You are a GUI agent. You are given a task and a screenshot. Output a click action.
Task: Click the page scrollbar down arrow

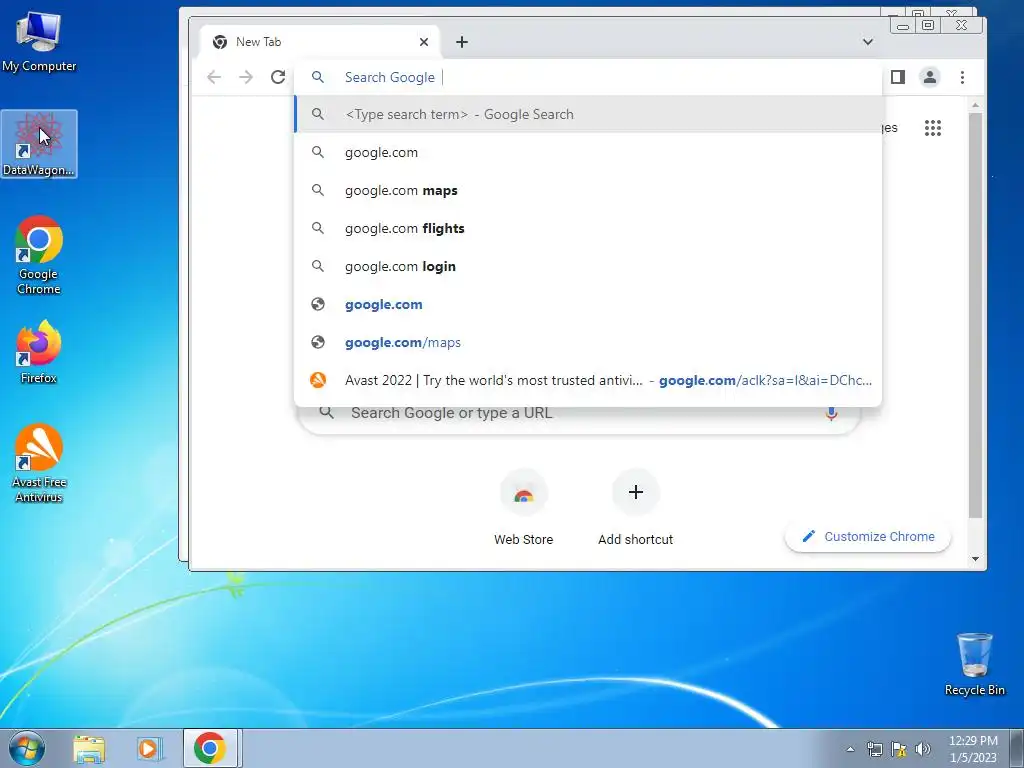[975, 559]
